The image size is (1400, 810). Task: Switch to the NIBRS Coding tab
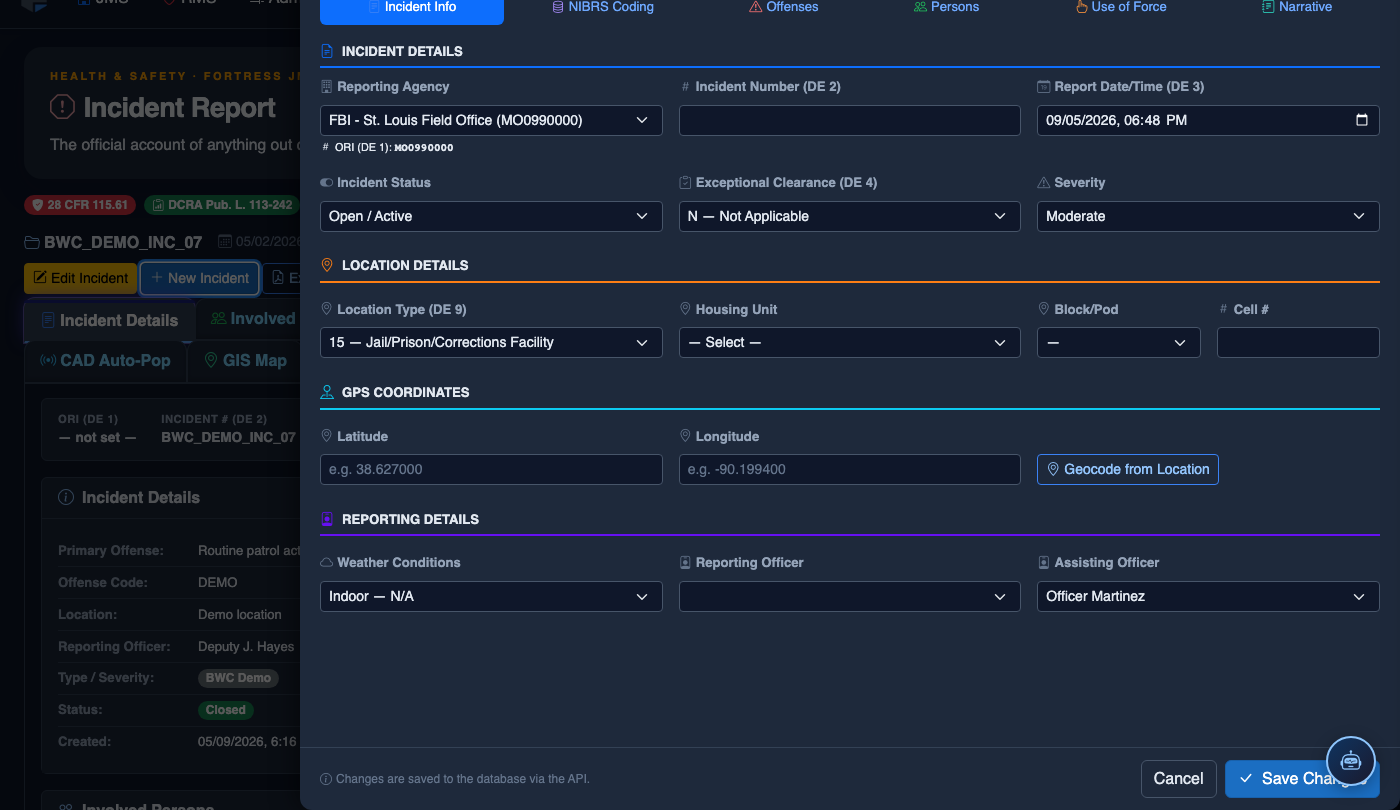tap(603, 7)
